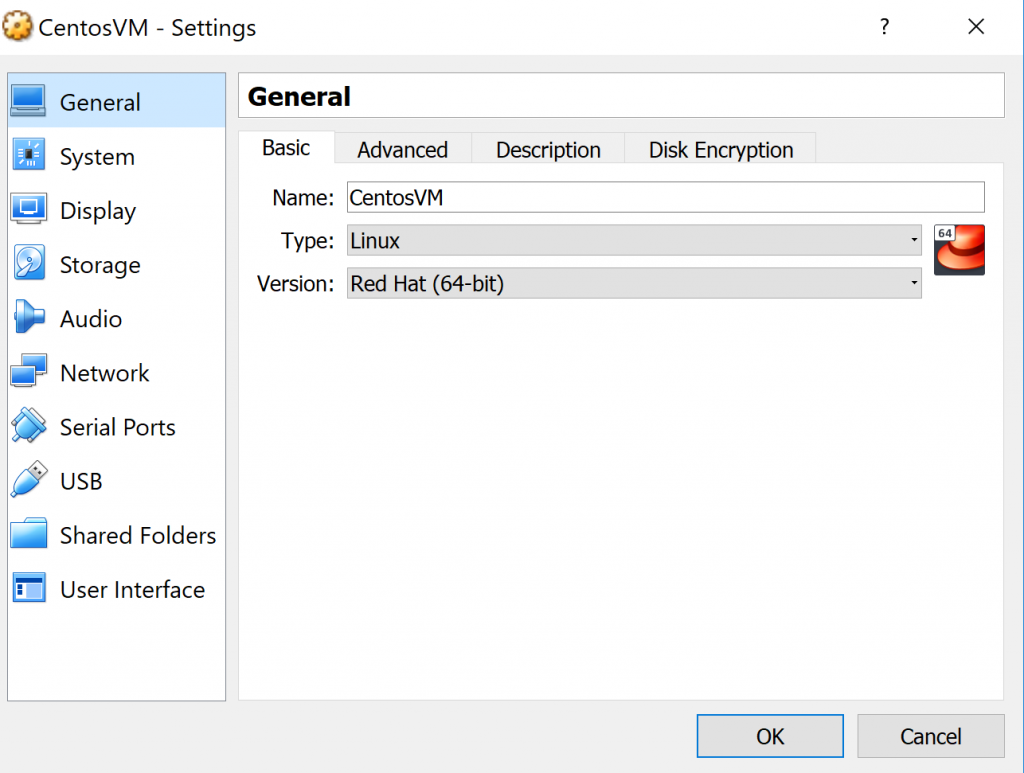
Task: Click the Shared Folders folder icon
Action: pyautogui.click(x=28, y=534)
